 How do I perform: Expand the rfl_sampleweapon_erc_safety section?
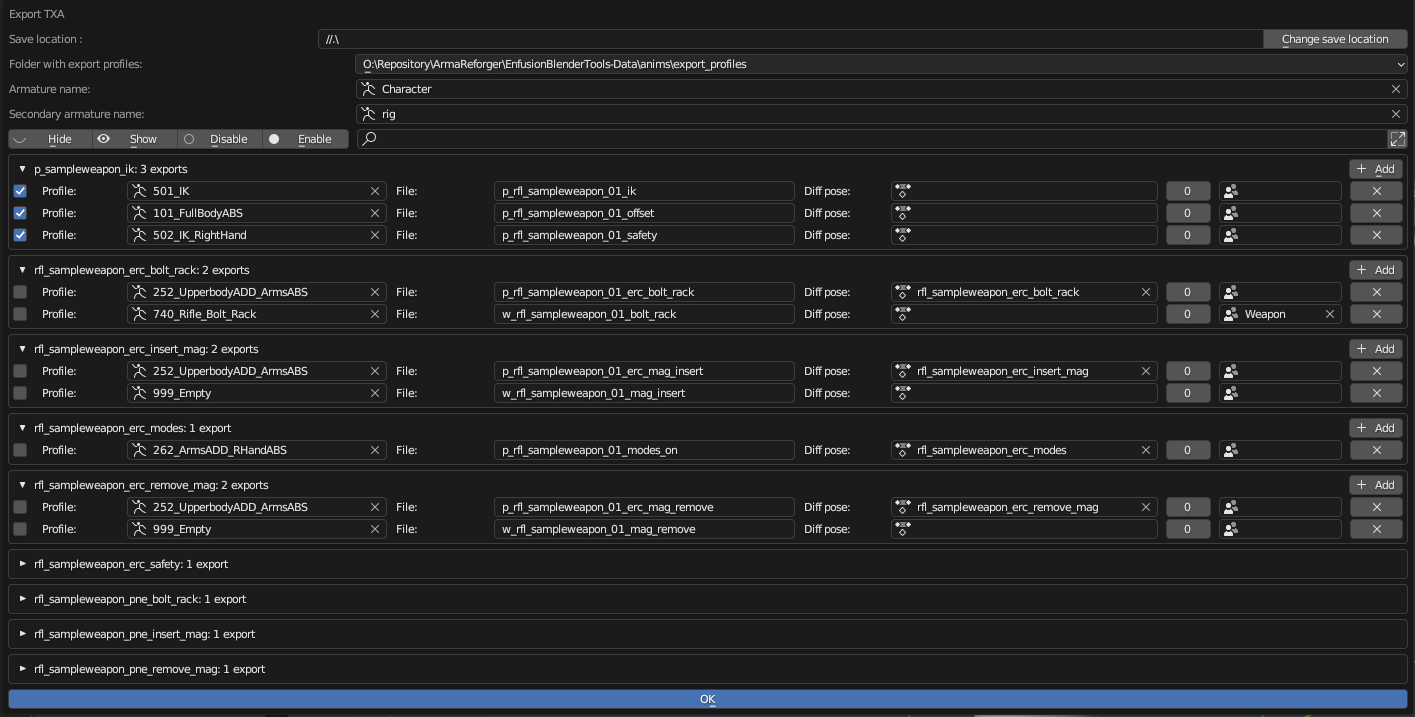(x=23, y=564)
